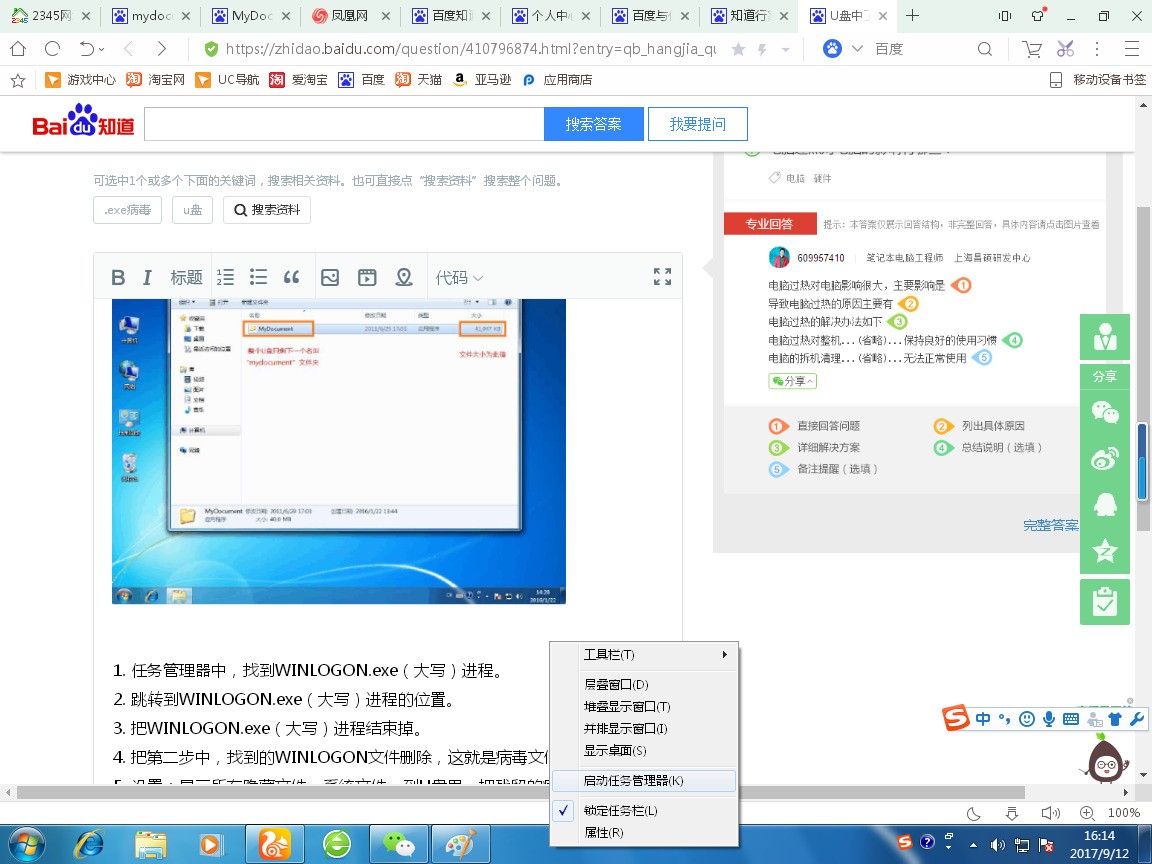Switch to 凤凰网 browser tab
1152x864 pixels.
(x=350, y=15)
